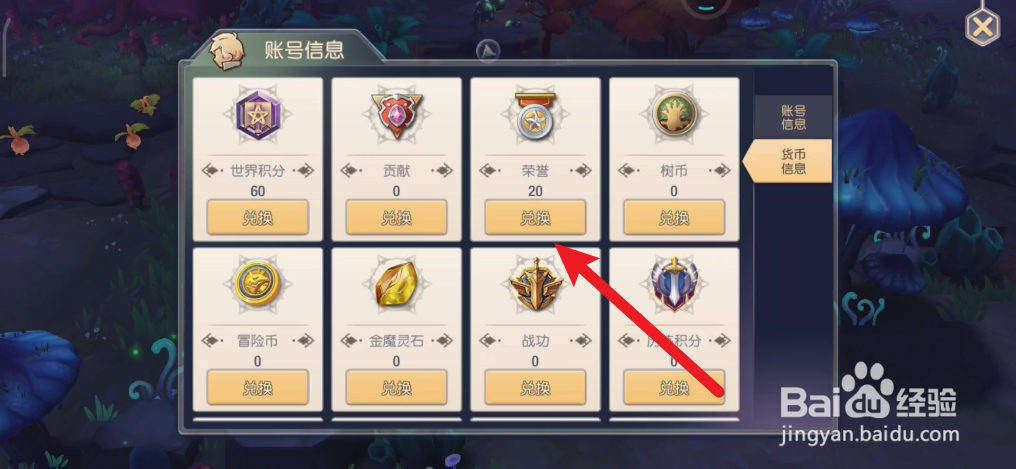Click 兑换 under 金魔灵石
The height and width of the screenshot is (469, 1016).
(x=396, y=388)
